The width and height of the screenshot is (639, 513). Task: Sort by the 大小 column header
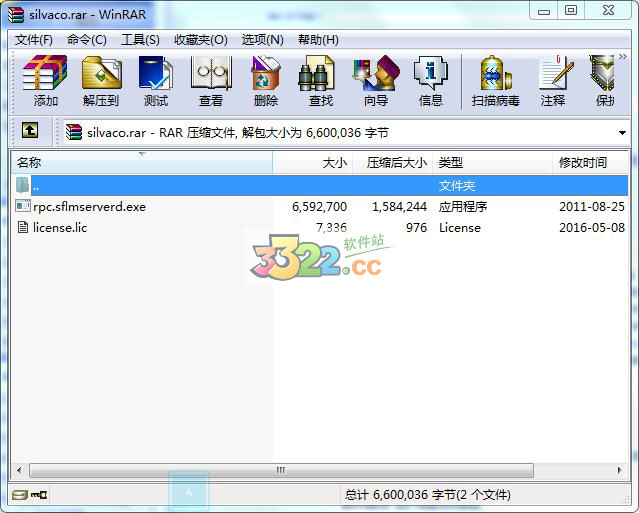[x=313, y=163]
